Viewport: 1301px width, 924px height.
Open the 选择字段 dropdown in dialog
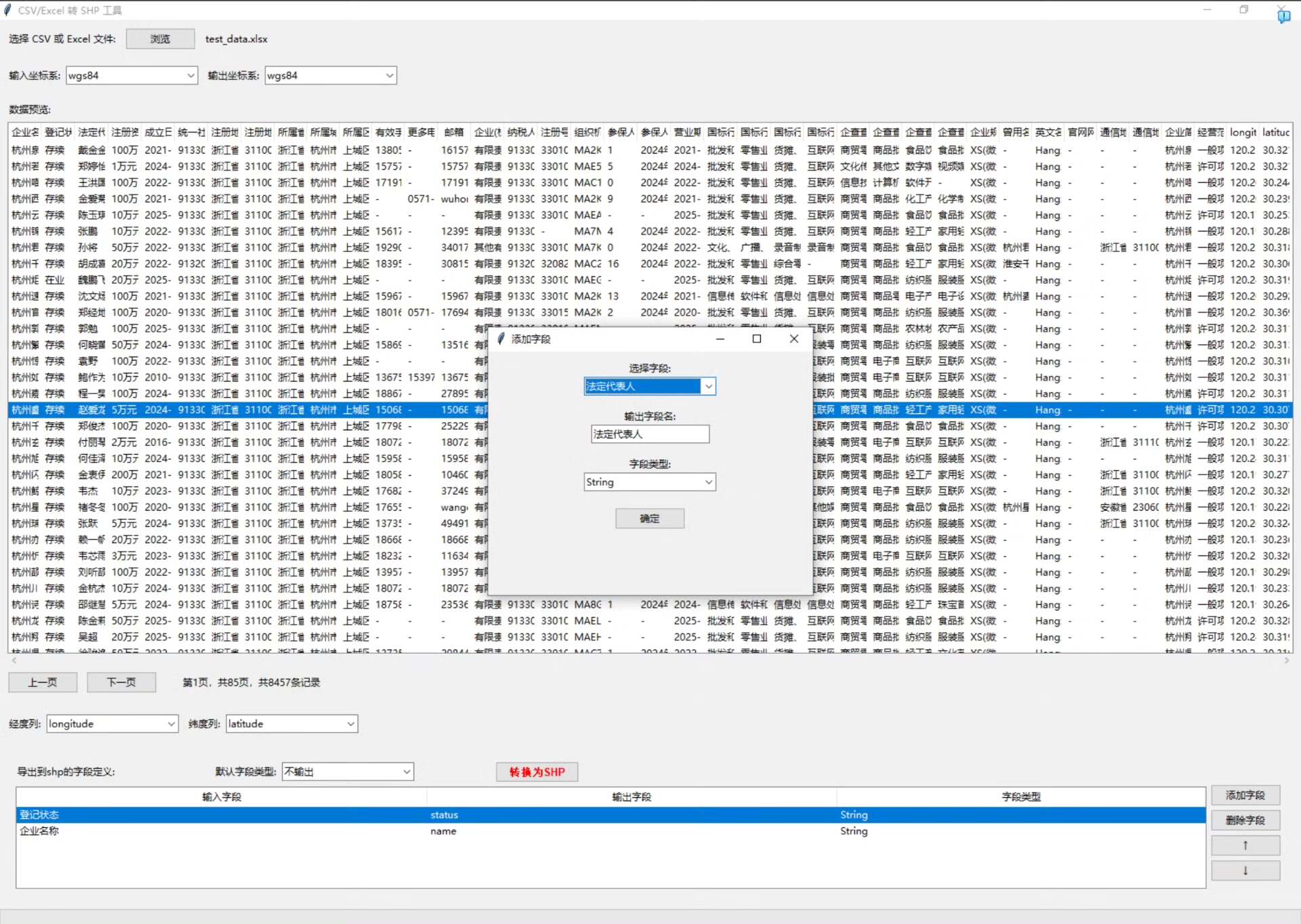pyautogui.click(x=708, y=386)
